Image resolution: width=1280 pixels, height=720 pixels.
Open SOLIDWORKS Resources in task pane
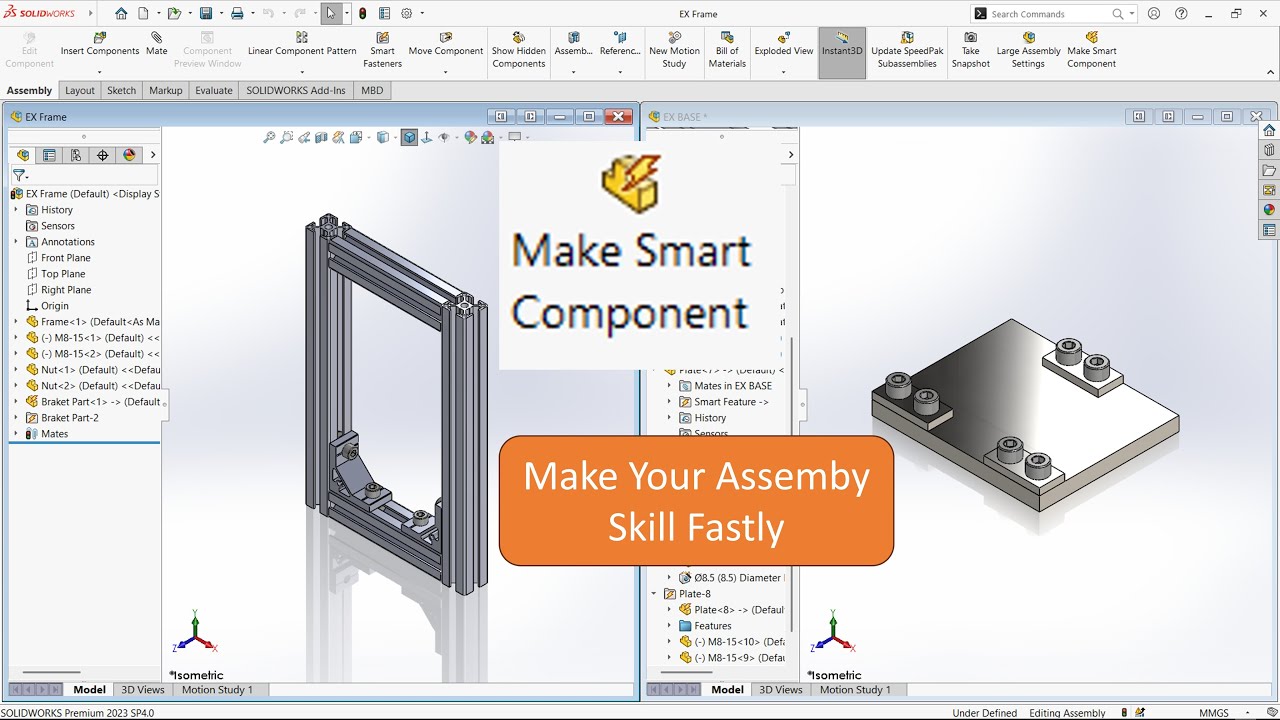(x=1269, y=130)
